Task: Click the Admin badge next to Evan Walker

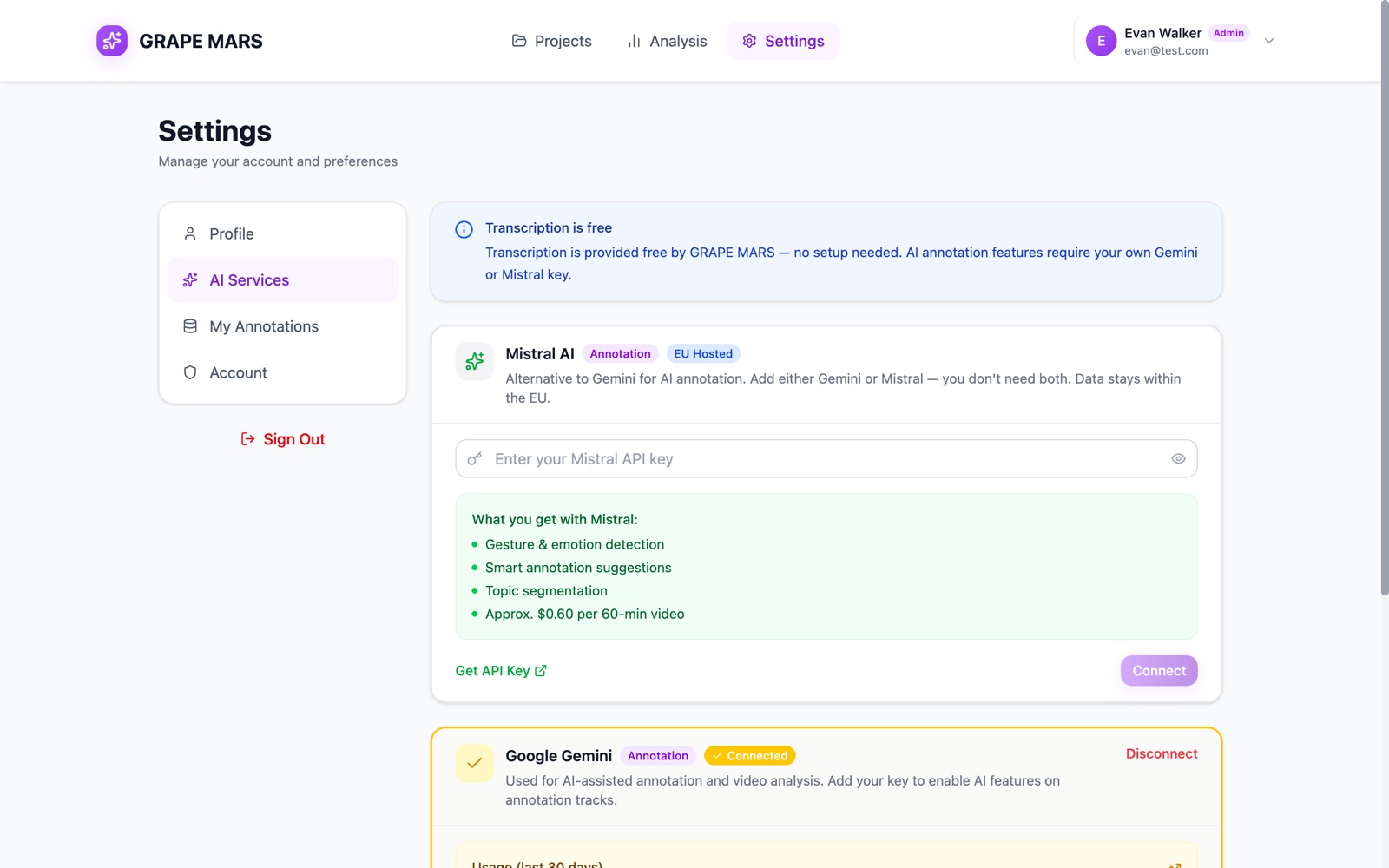Action: coord(1228,33)
